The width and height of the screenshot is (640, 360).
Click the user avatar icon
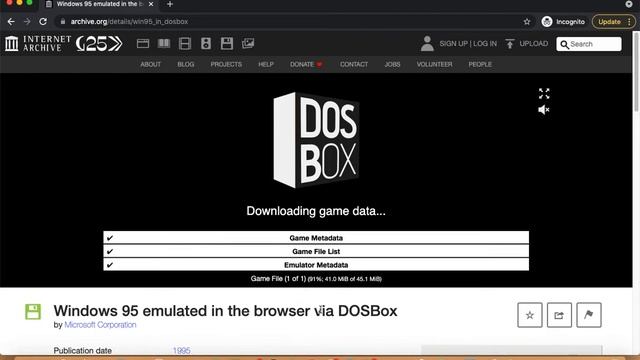[427, 43]
